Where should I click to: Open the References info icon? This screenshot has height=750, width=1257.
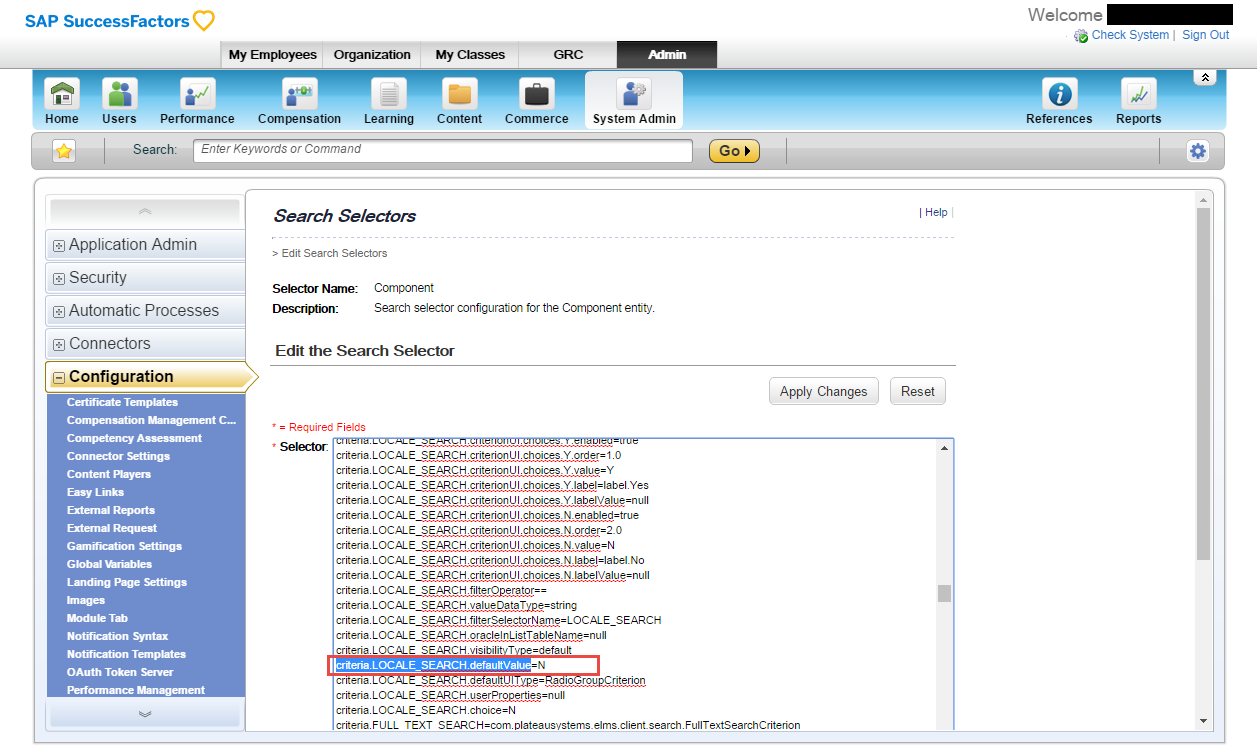click(x=1059, y=95)
